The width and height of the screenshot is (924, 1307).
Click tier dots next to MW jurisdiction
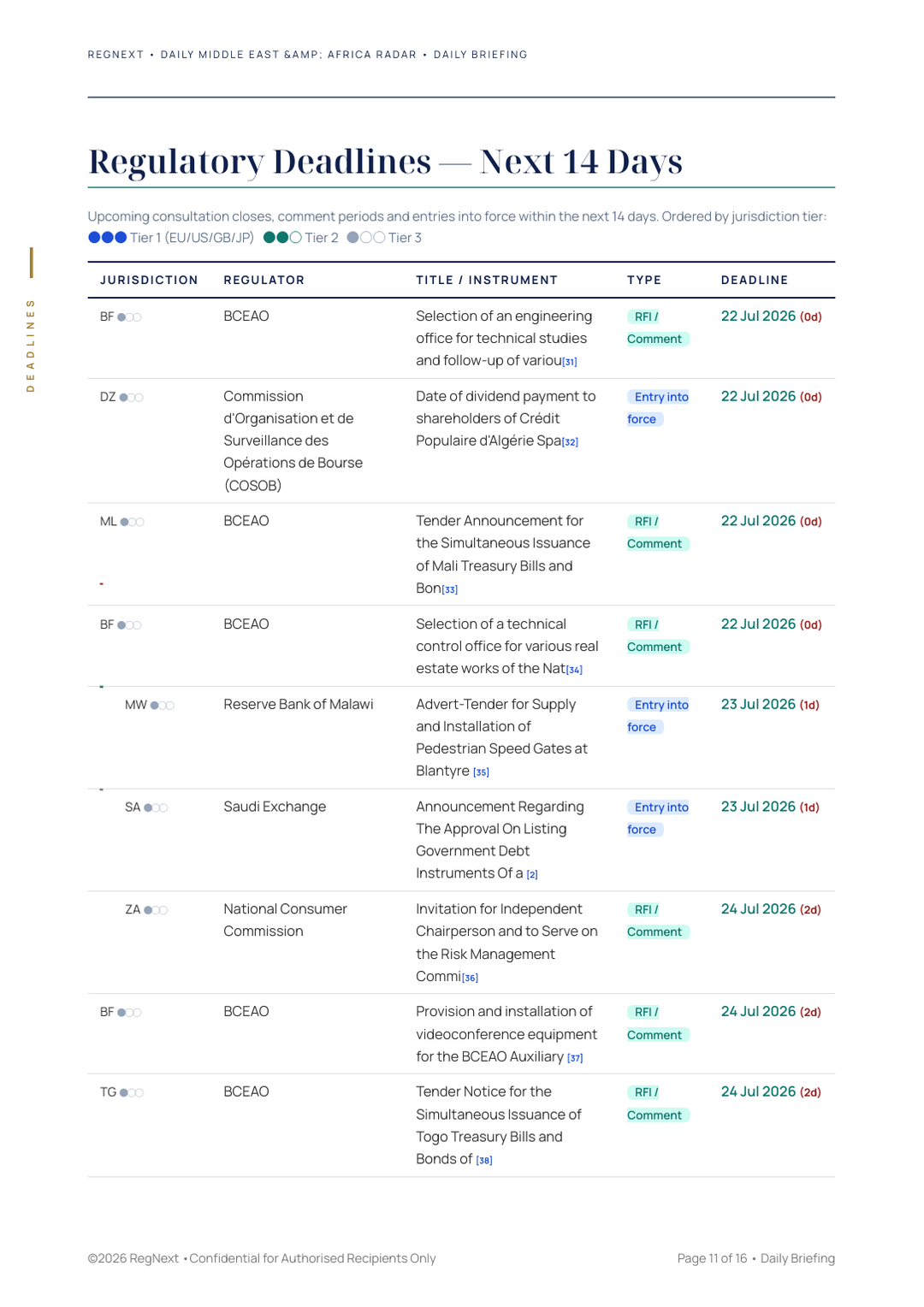tap(163, 706)
